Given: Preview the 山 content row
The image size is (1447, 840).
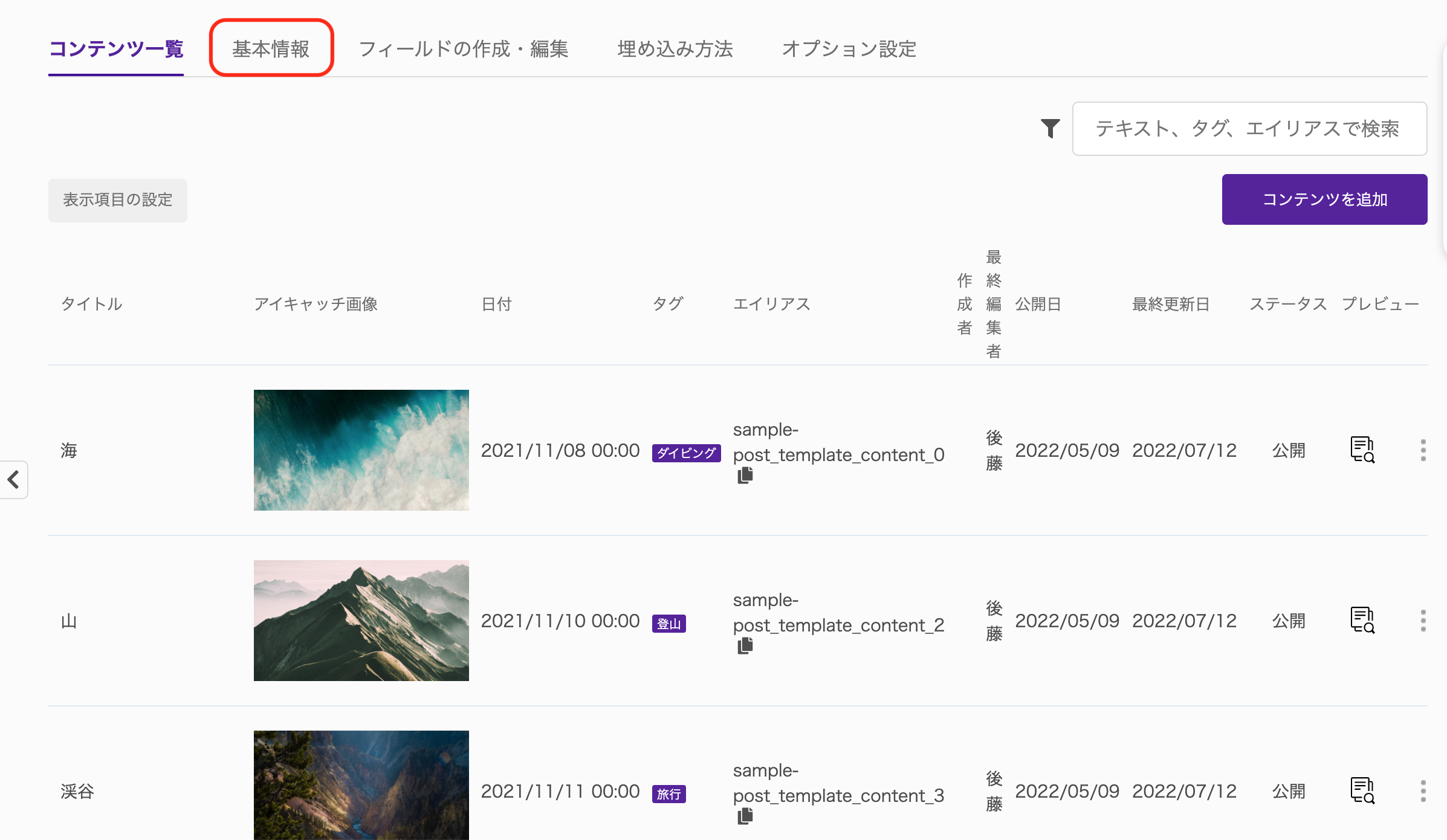Looking at the screenshot, I should [1362, 621].
